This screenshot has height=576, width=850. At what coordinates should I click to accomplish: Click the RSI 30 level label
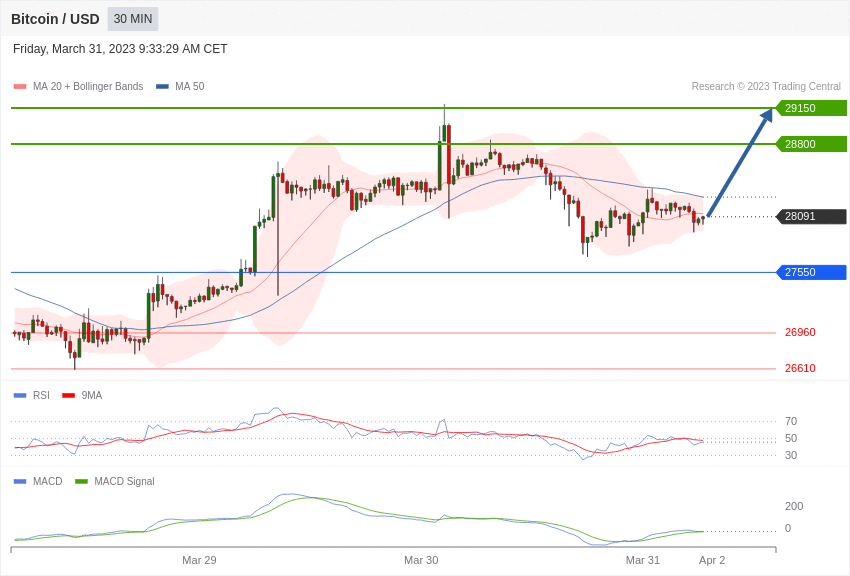[791, 455]
